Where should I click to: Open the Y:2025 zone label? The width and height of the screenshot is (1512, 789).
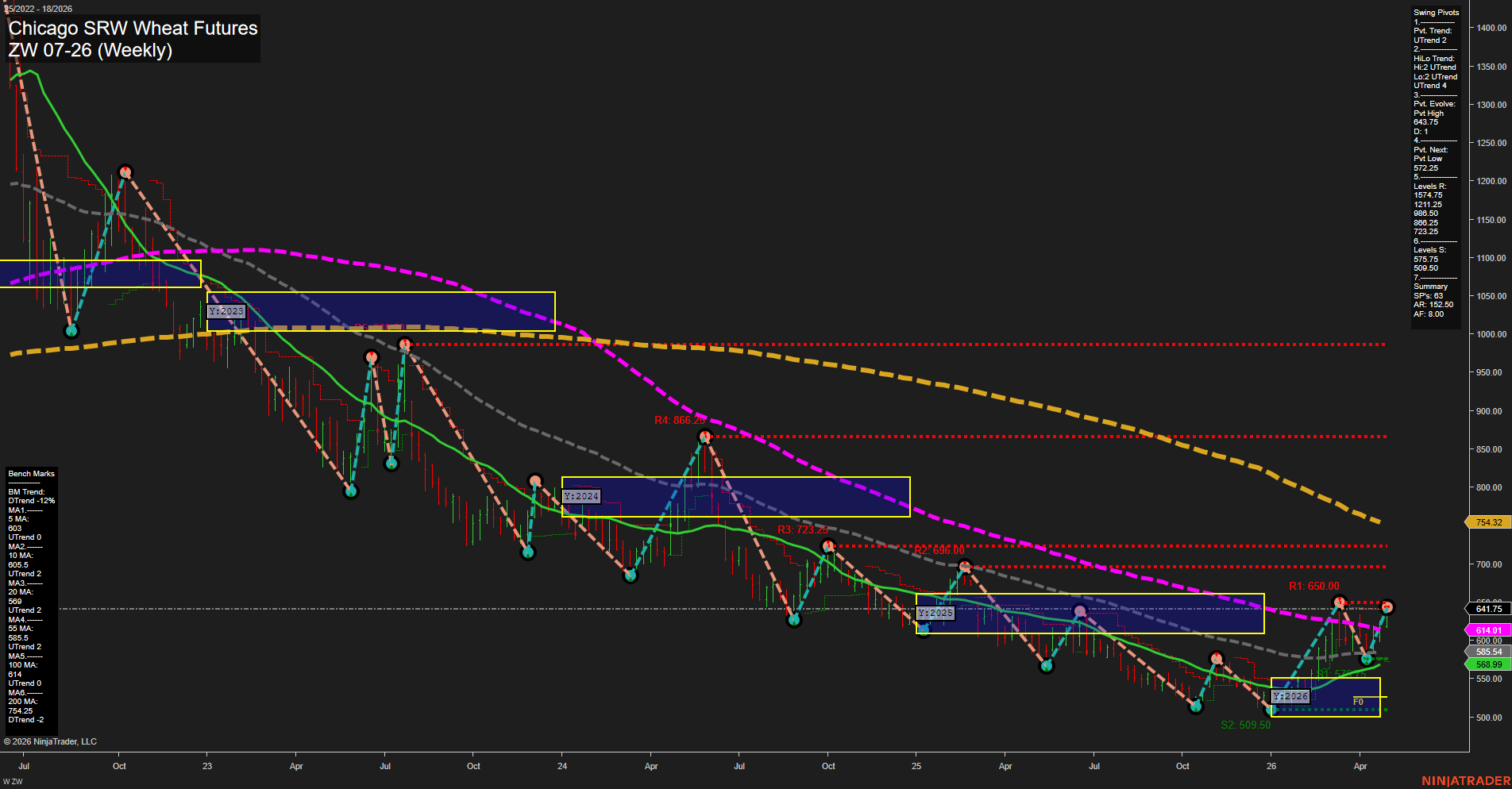point(934,613)
